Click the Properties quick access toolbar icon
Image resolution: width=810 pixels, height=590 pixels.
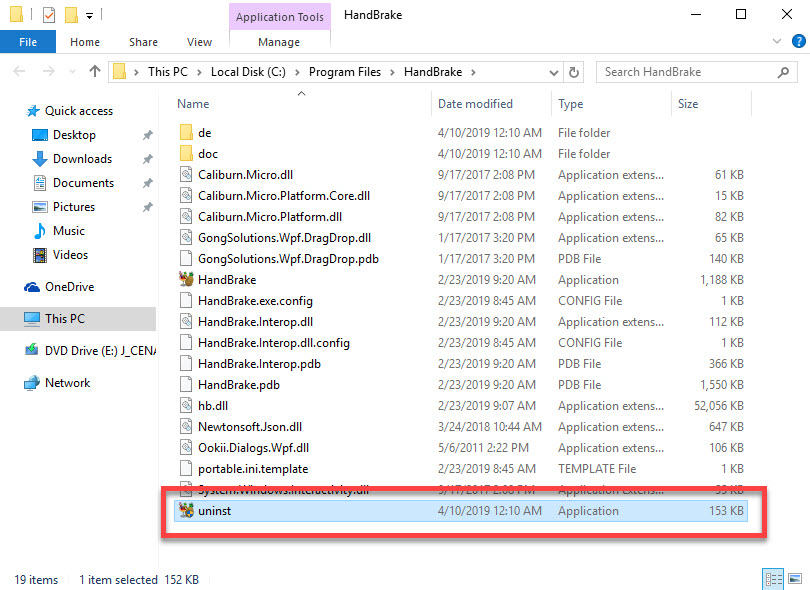coord(49,14)
